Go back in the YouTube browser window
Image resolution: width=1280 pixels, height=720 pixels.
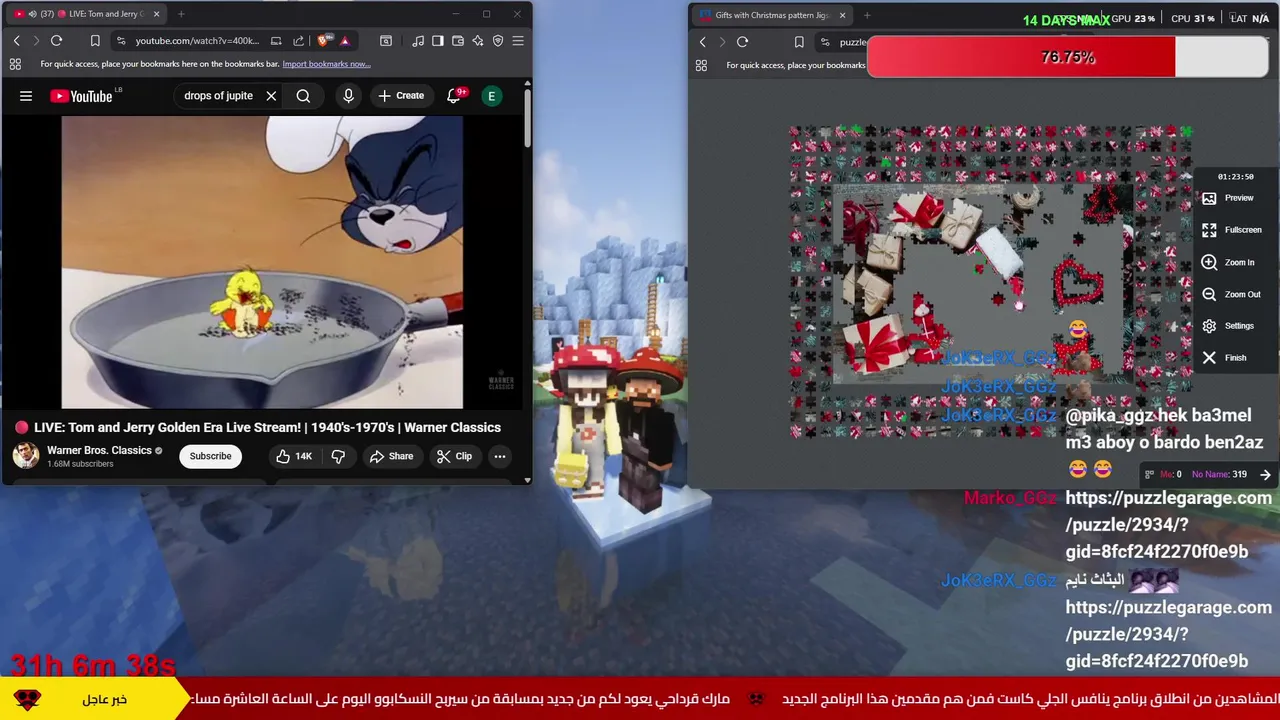click(x=16, y=41)
